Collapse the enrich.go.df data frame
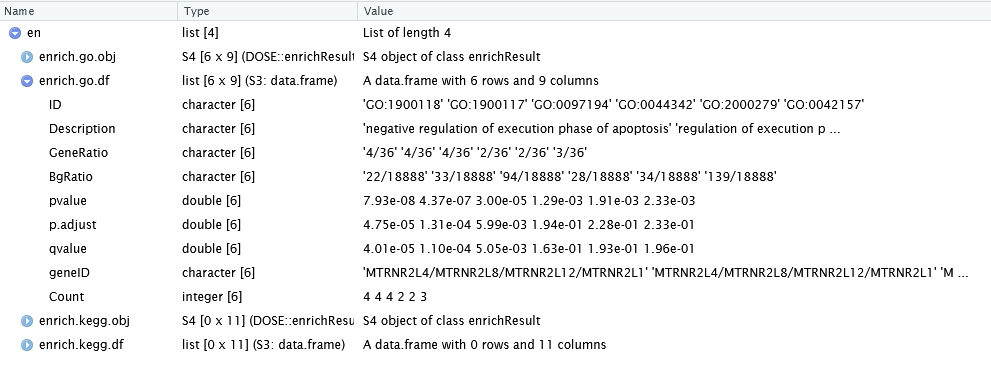This screenshot has width=991, height=365. pyautogui.click(x=27, y=81)
